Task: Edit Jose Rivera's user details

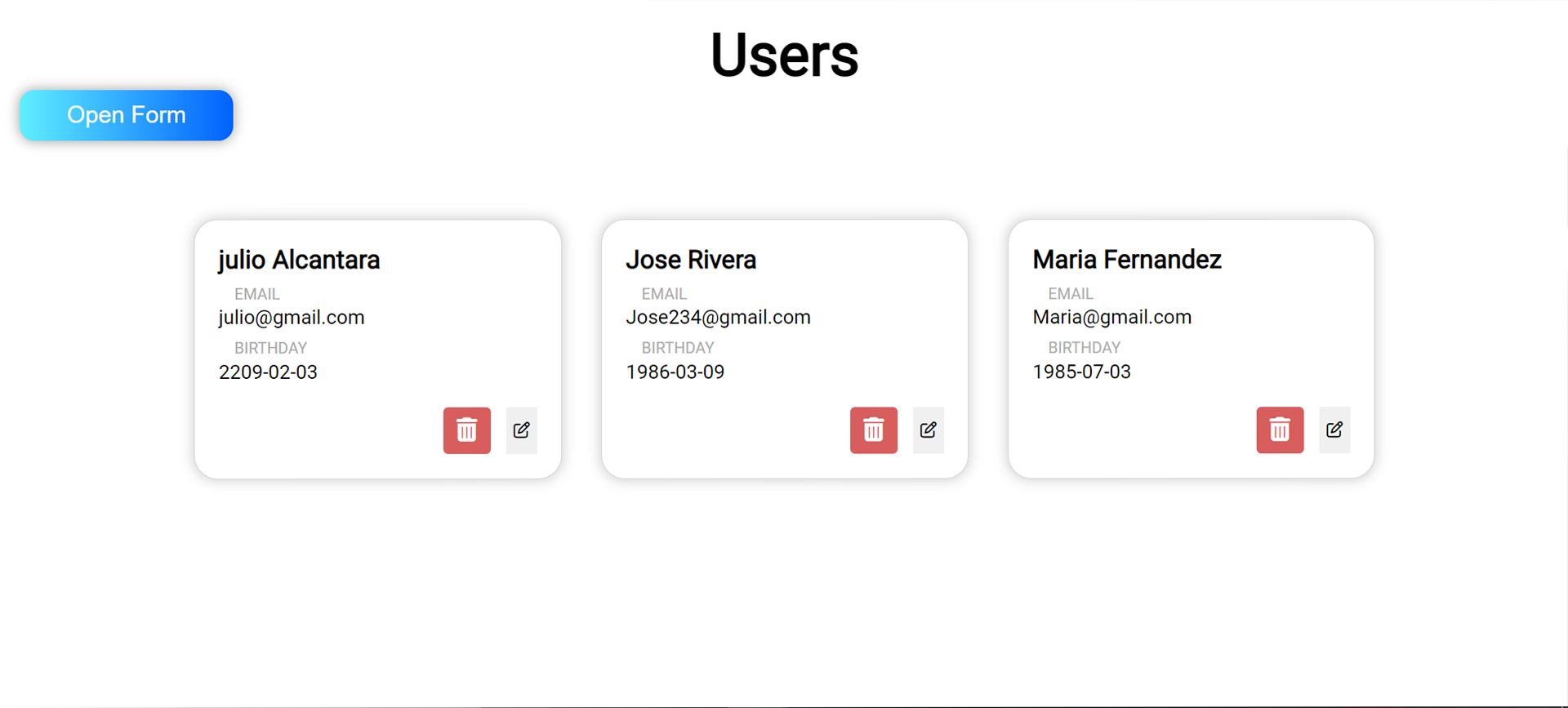Action: [928, 430]
